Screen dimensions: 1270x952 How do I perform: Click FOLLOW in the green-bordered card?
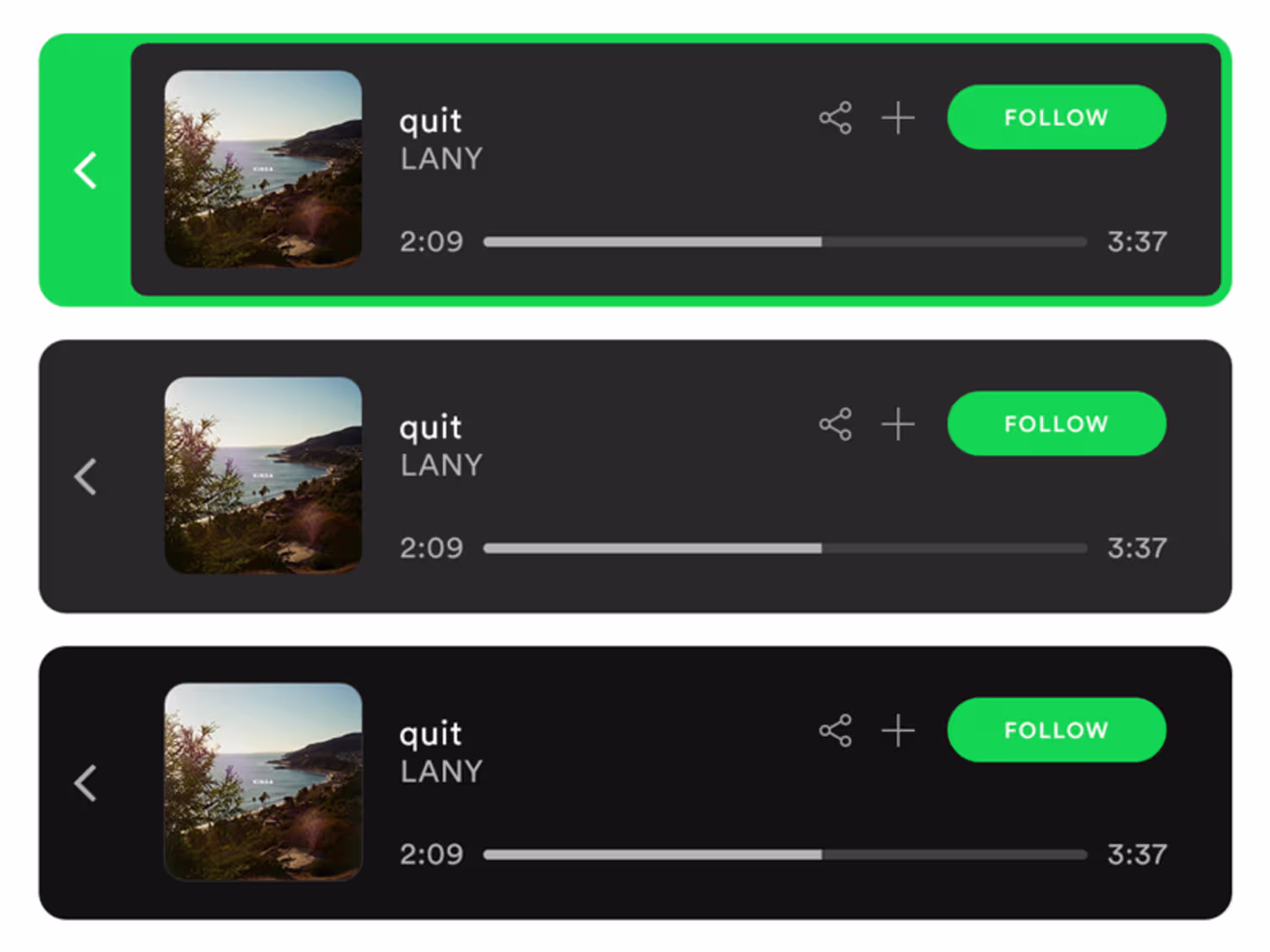[1057, 117]
